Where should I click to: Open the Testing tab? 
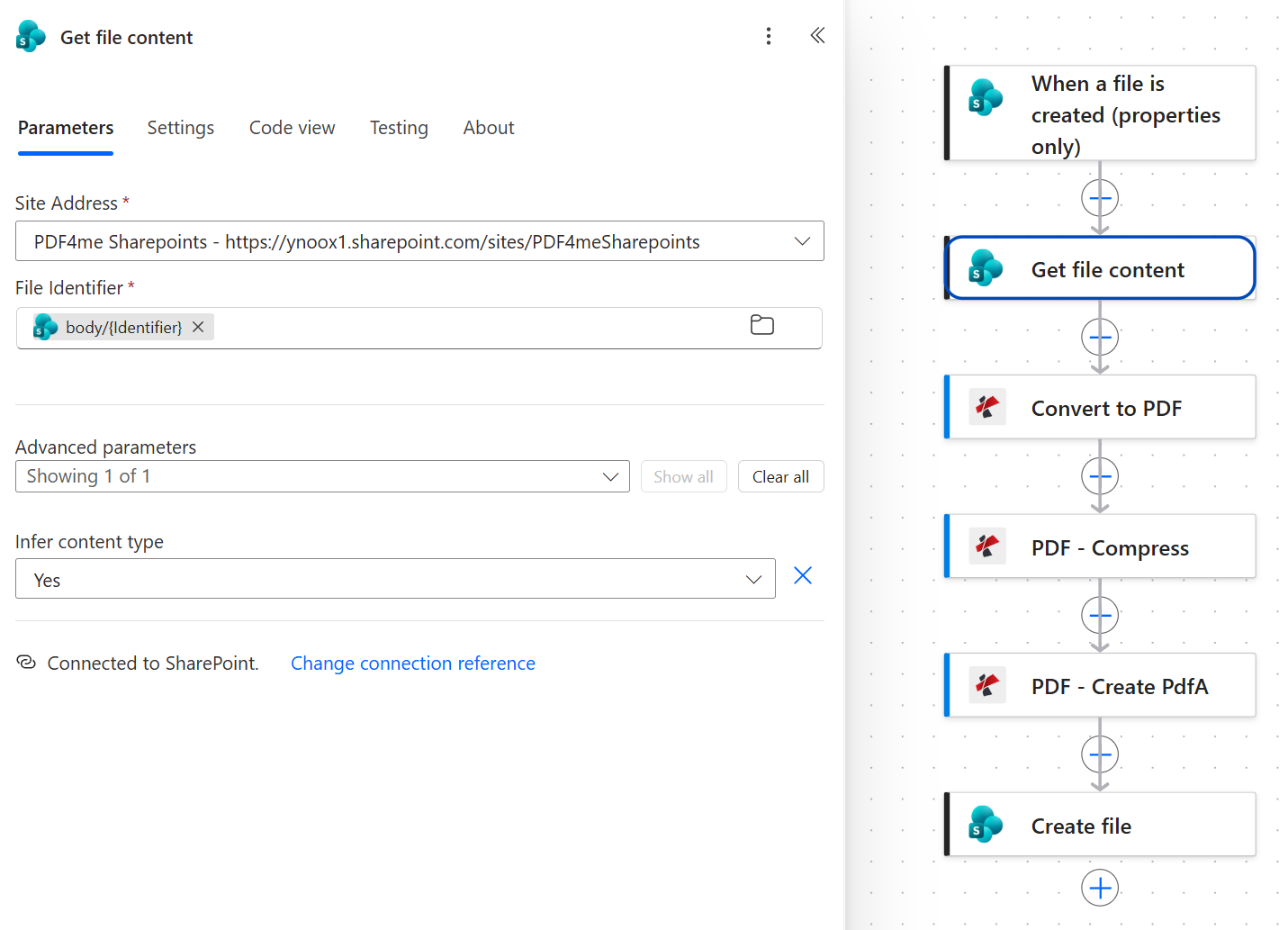click(399, 128)
